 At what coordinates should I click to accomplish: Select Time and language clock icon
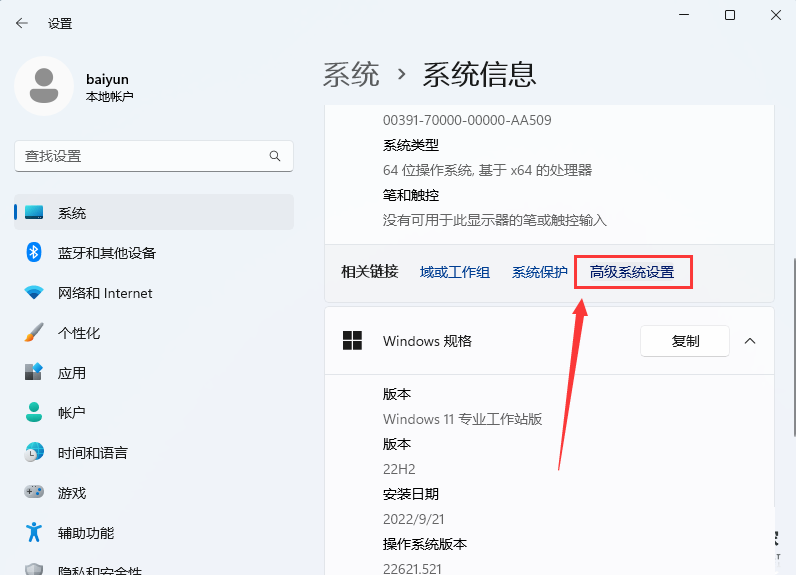34,452
